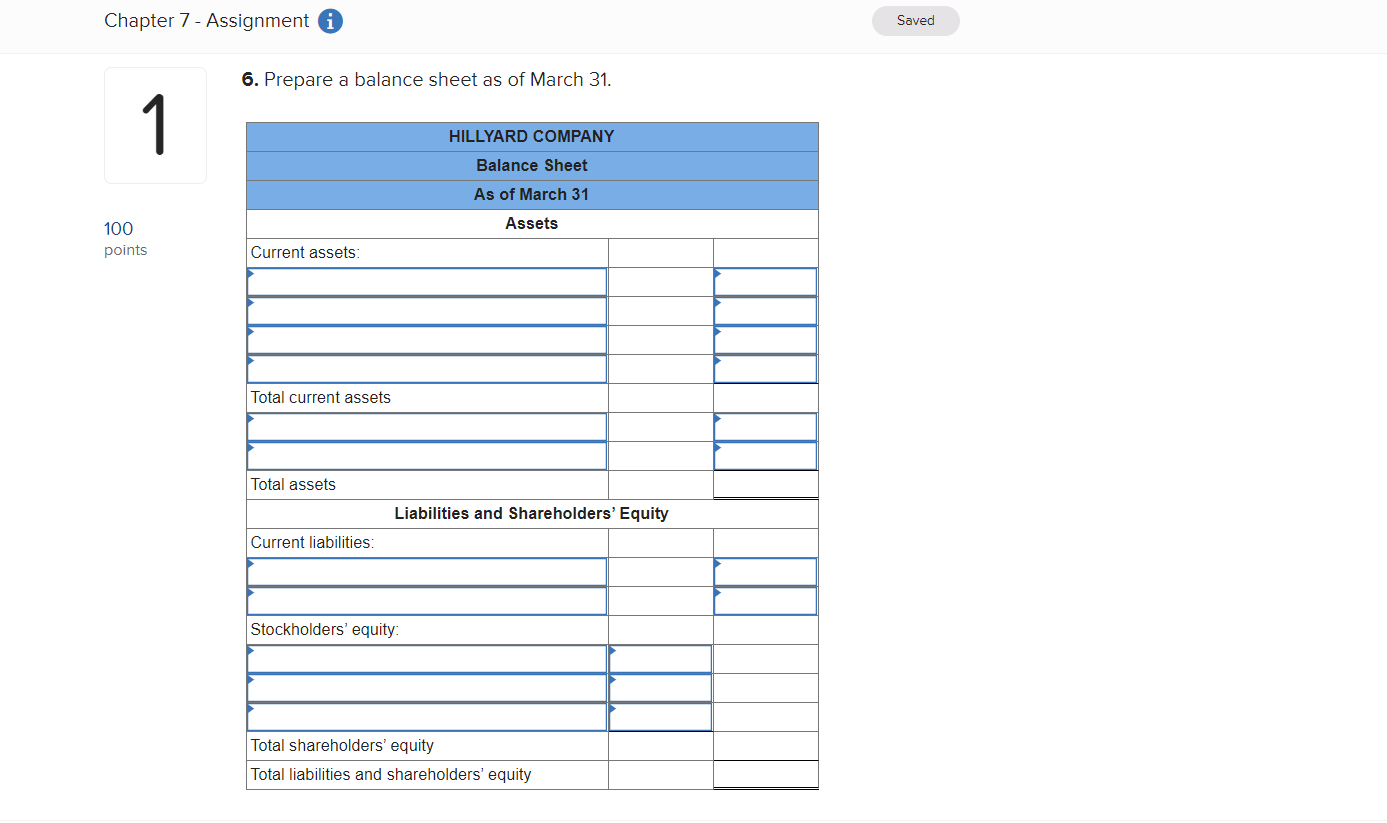Screen dimensions: 1387x823
Task: Open the second Stockholders' equity account dropdown
Action: [427, 687]
